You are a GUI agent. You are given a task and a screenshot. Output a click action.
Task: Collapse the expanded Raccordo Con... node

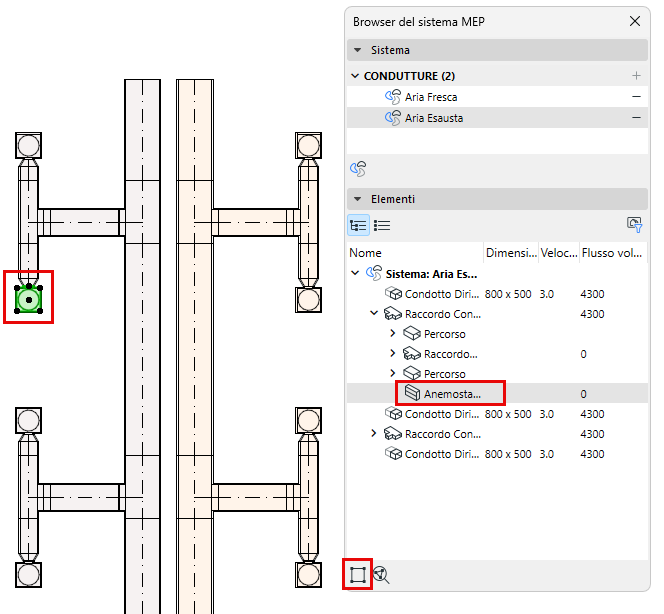pyautogui.click(x=374, y=313)
